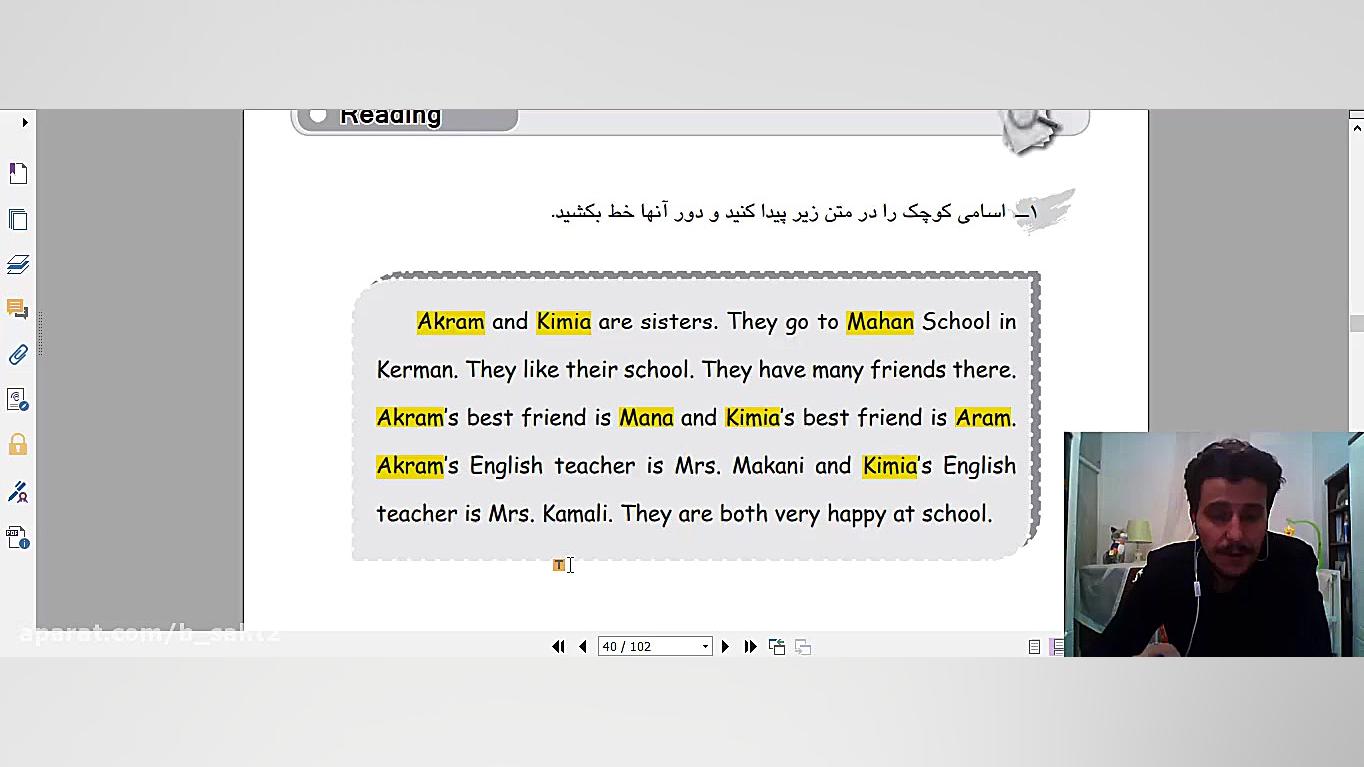The height and width of the screenshot is (767, 1364).
Task: Click the small orange text annotation marker
Action: [558, 565]
